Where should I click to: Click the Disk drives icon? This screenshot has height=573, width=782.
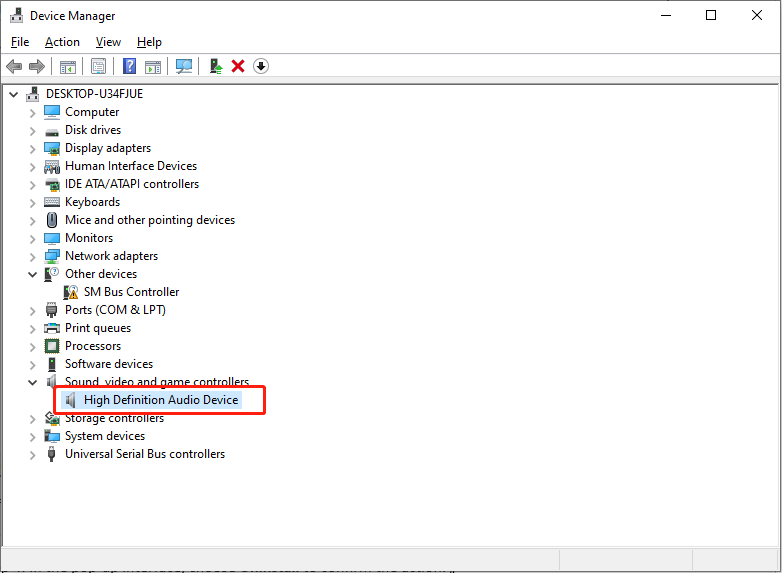click(x=52, y=131)
